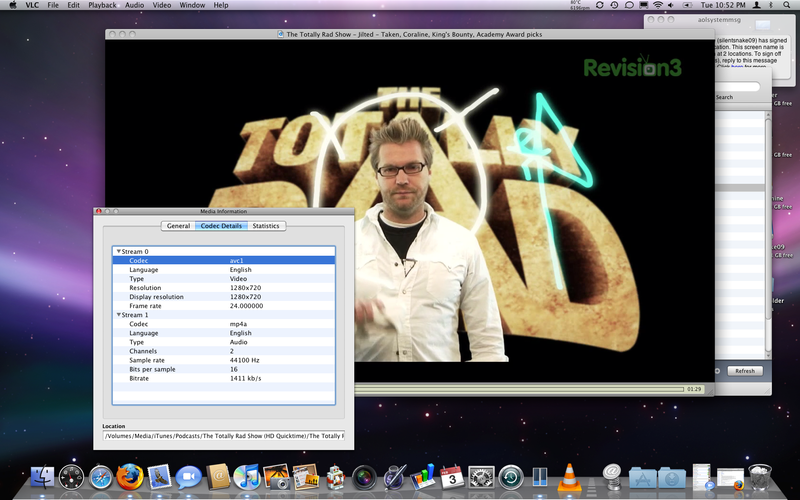This screenshot has width=800, height=500.
Task: Open the VLC application menu
Action: click(32, 5)
